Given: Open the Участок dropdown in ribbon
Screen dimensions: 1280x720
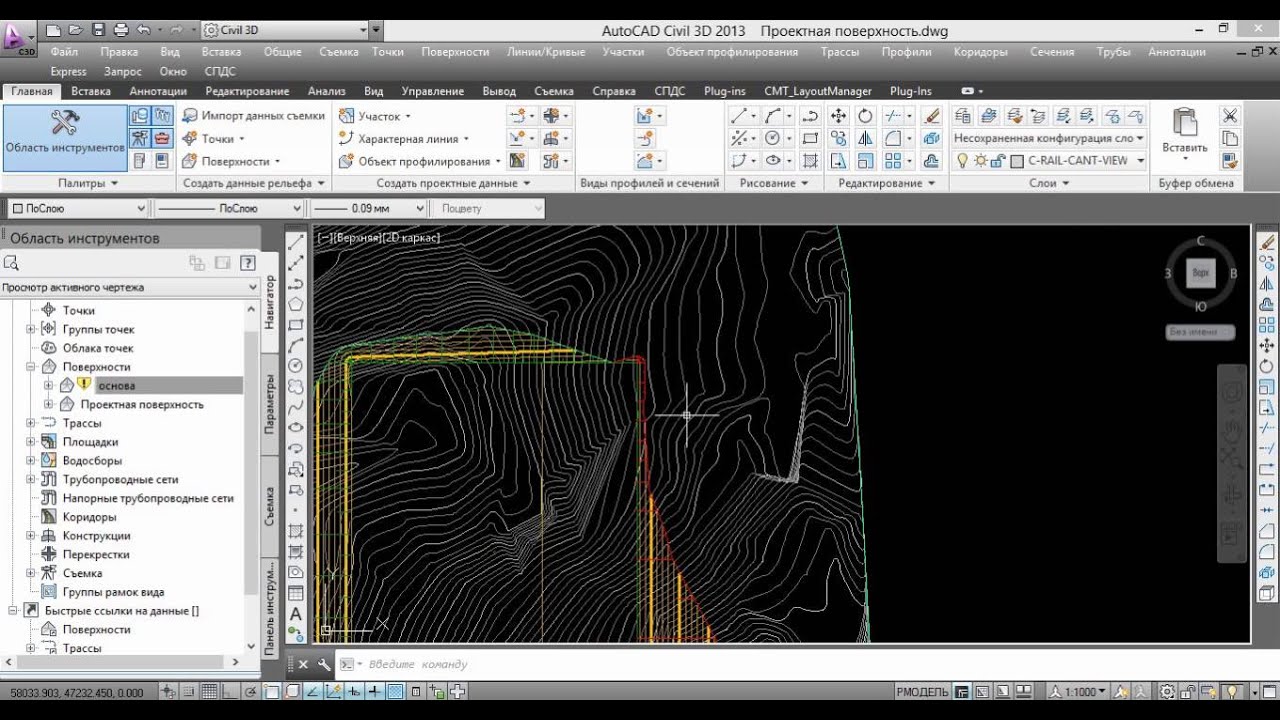Looking at the screenshot, I should (376, 116).
